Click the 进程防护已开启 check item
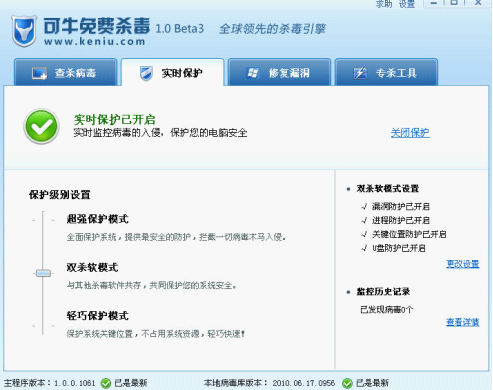The height and width of the screenshot is (390, 493). coord(396,220)
